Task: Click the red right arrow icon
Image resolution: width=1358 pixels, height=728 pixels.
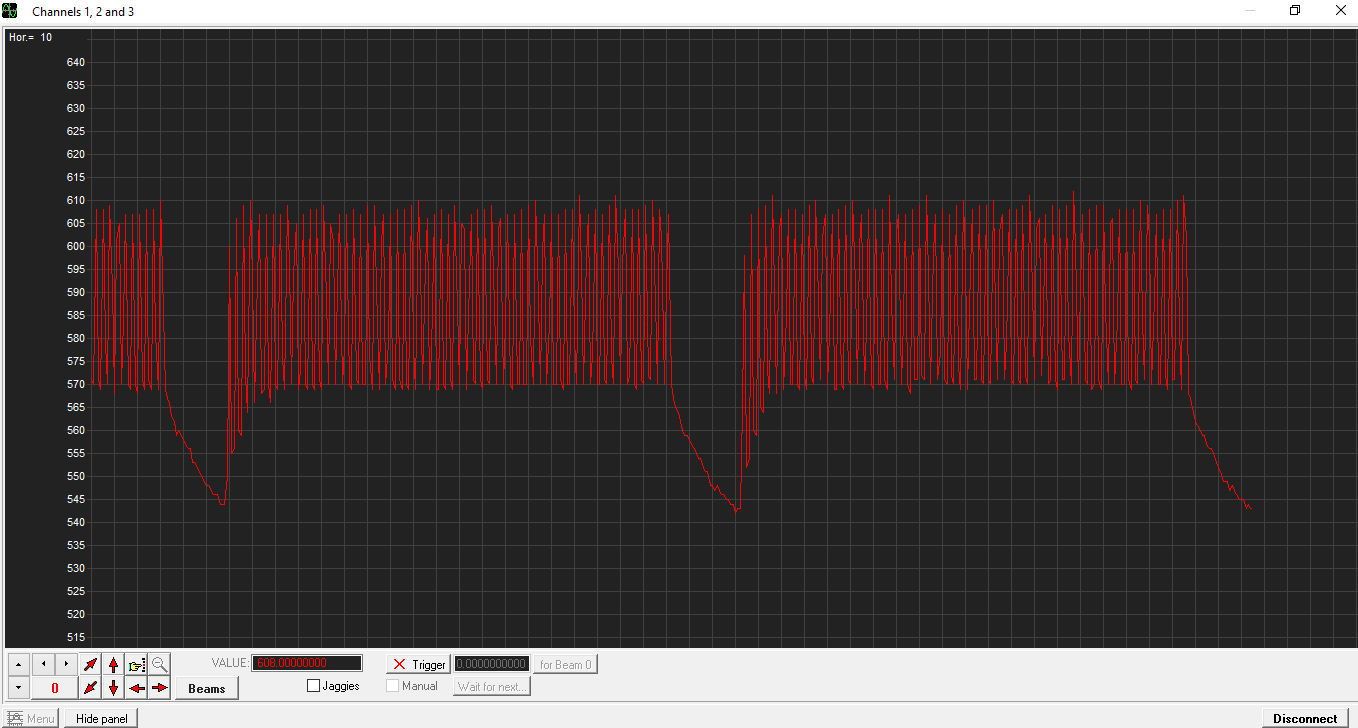Action: point(160,688)
